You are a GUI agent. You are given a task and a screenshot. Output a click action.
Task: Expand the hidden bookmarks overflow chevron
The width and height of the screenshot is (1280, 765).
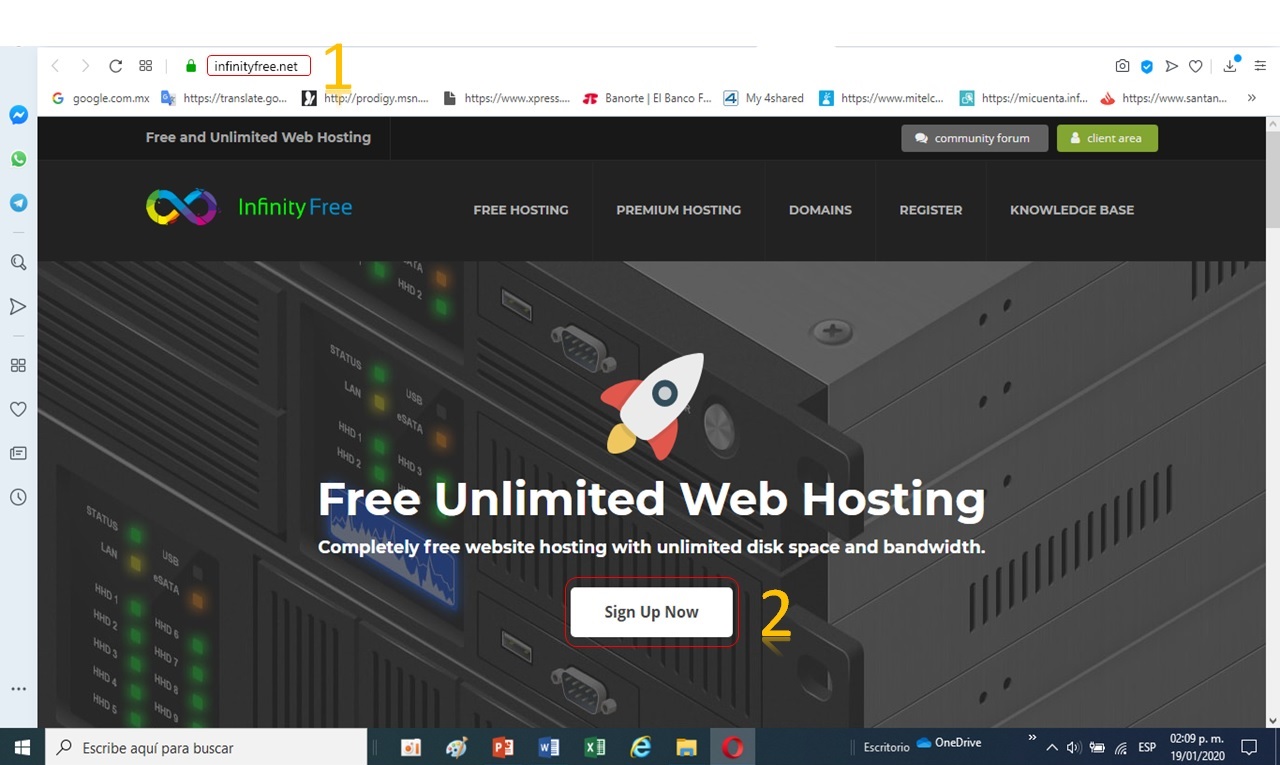pos(1251,98)
